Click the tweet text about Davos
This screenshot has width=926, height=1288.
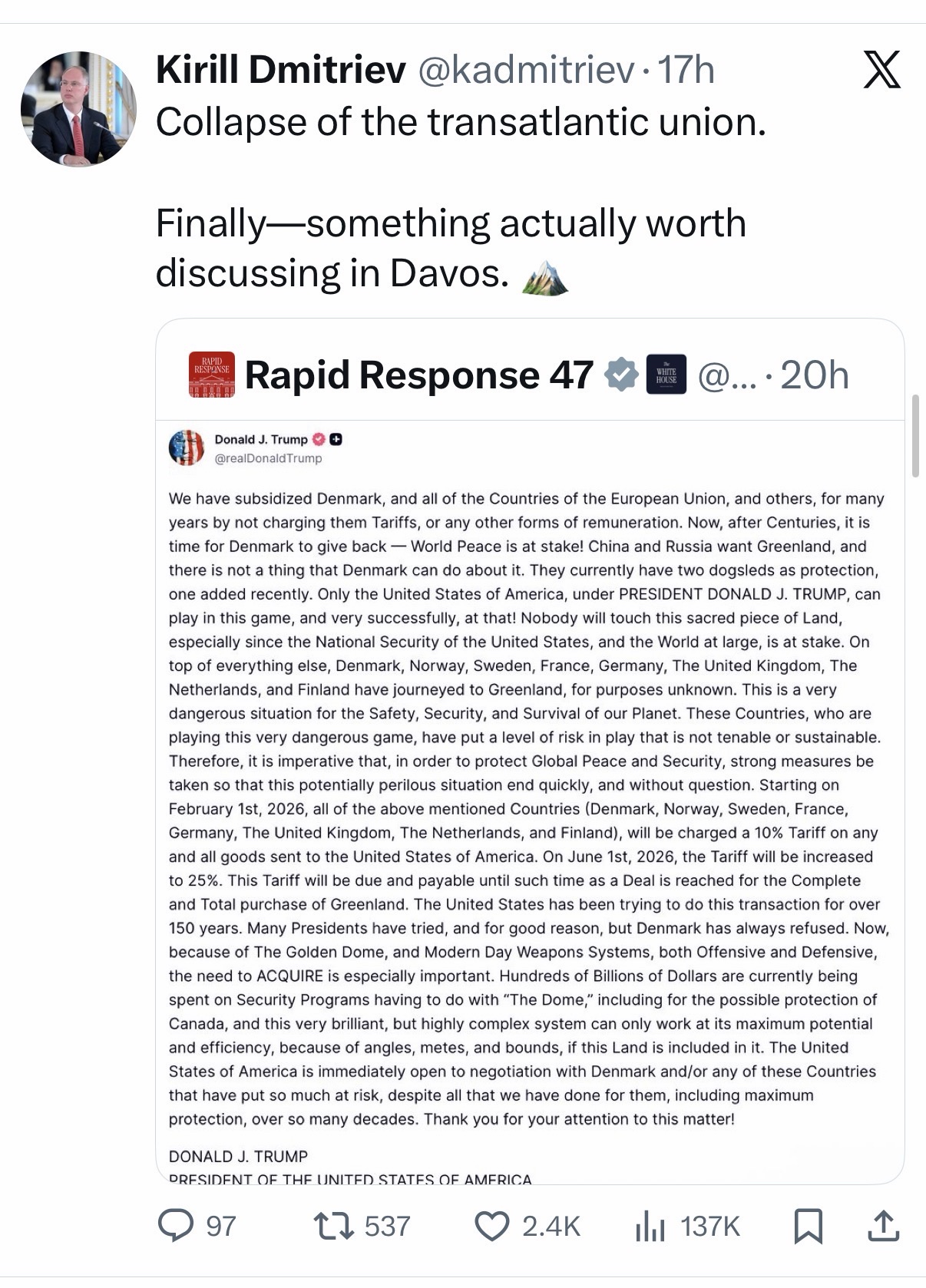[450, 247]
